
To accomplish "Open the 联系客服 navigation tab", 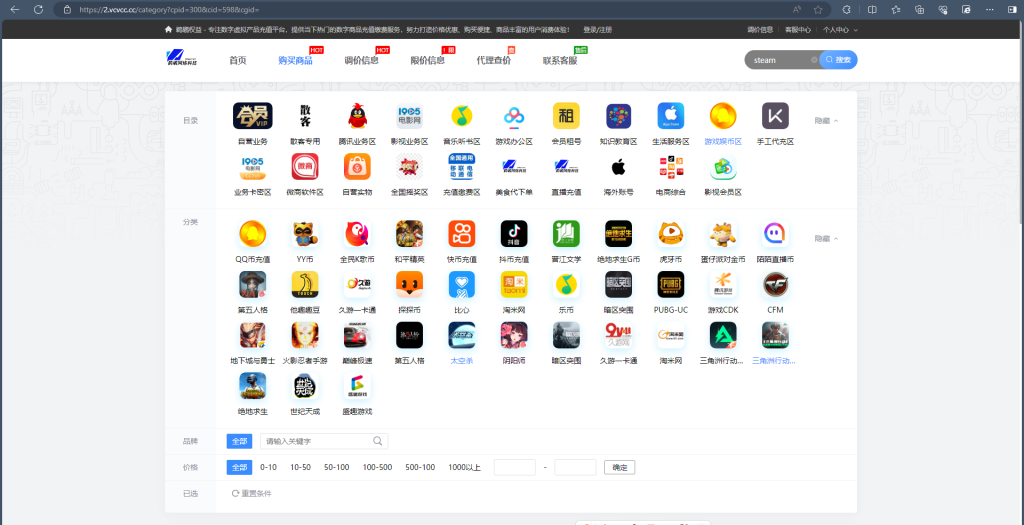I will click(560, 60).
